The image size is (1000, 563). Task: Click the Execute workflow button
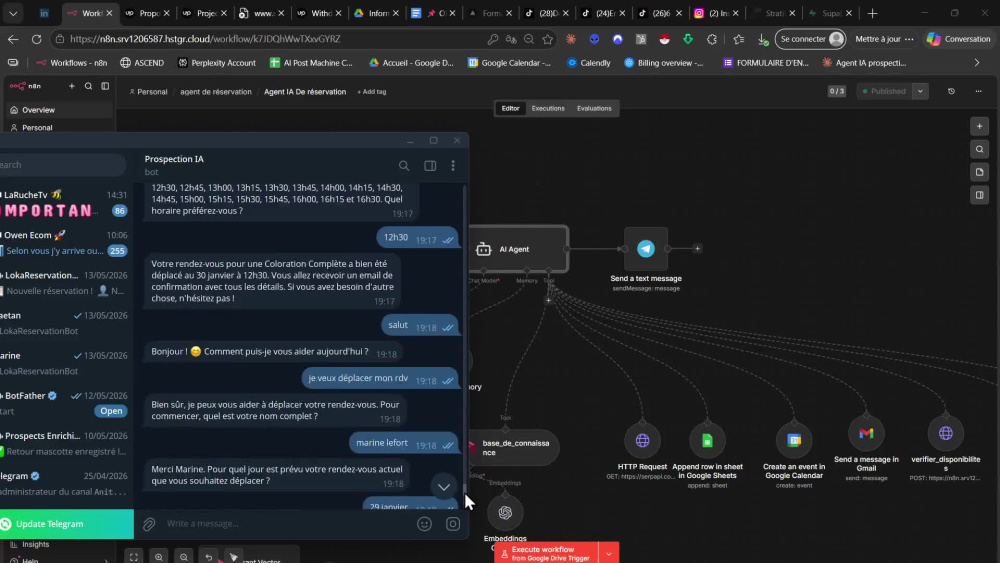547,553
